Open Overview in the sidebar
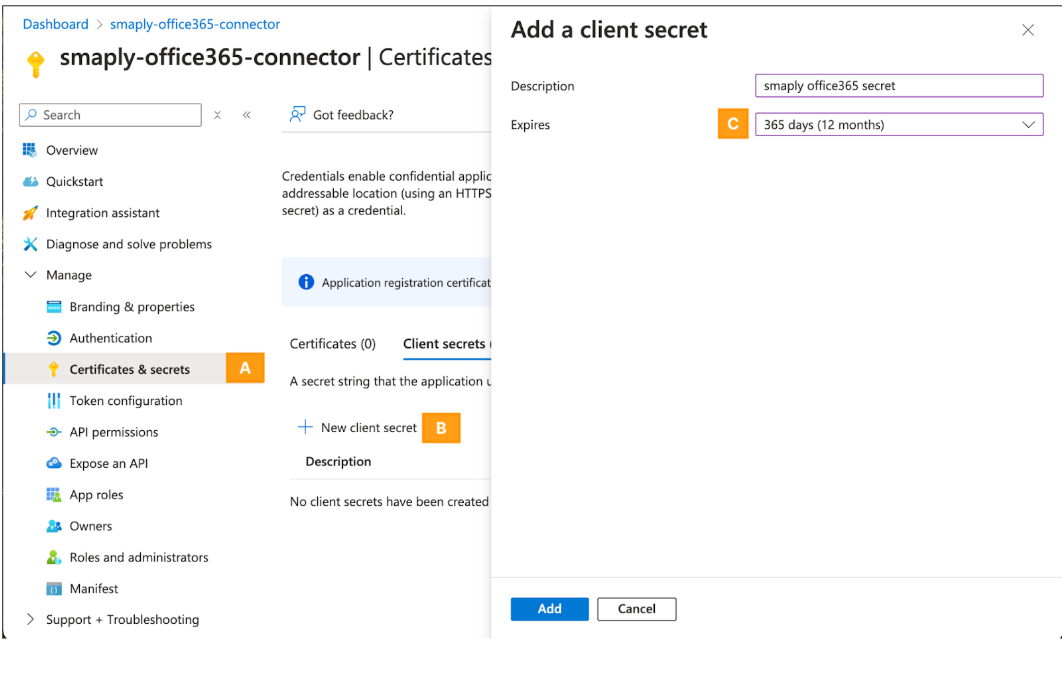Viewport: 1062px width, 690px height. 72,150
